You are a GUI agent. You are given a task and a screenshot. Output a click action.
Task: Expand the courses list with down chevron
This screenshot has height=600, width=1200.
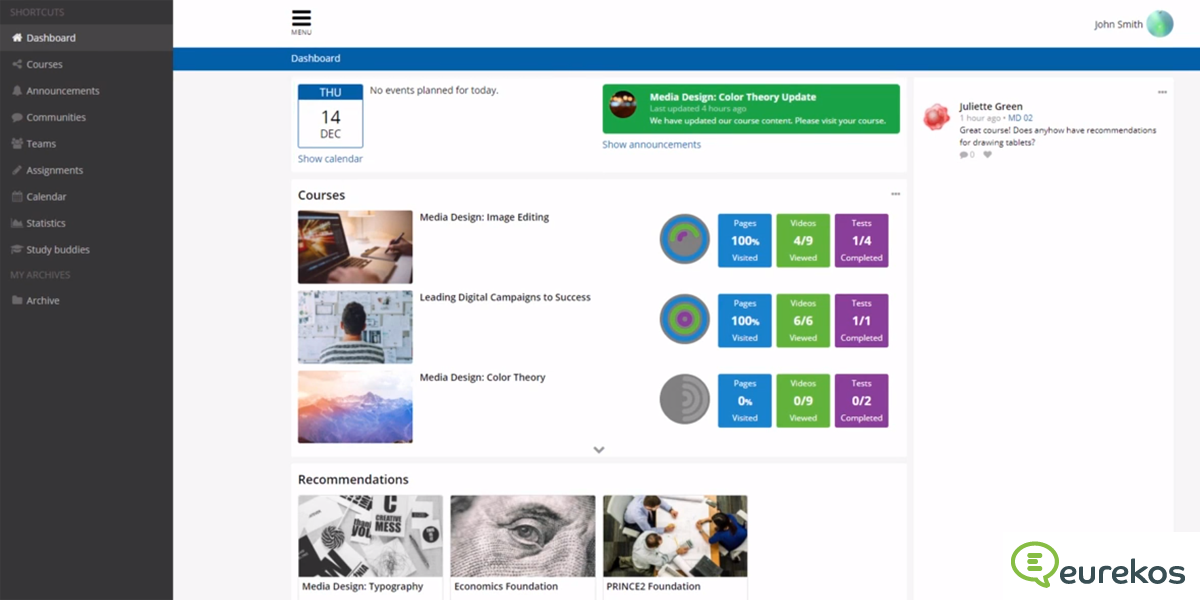pos(599,450)
